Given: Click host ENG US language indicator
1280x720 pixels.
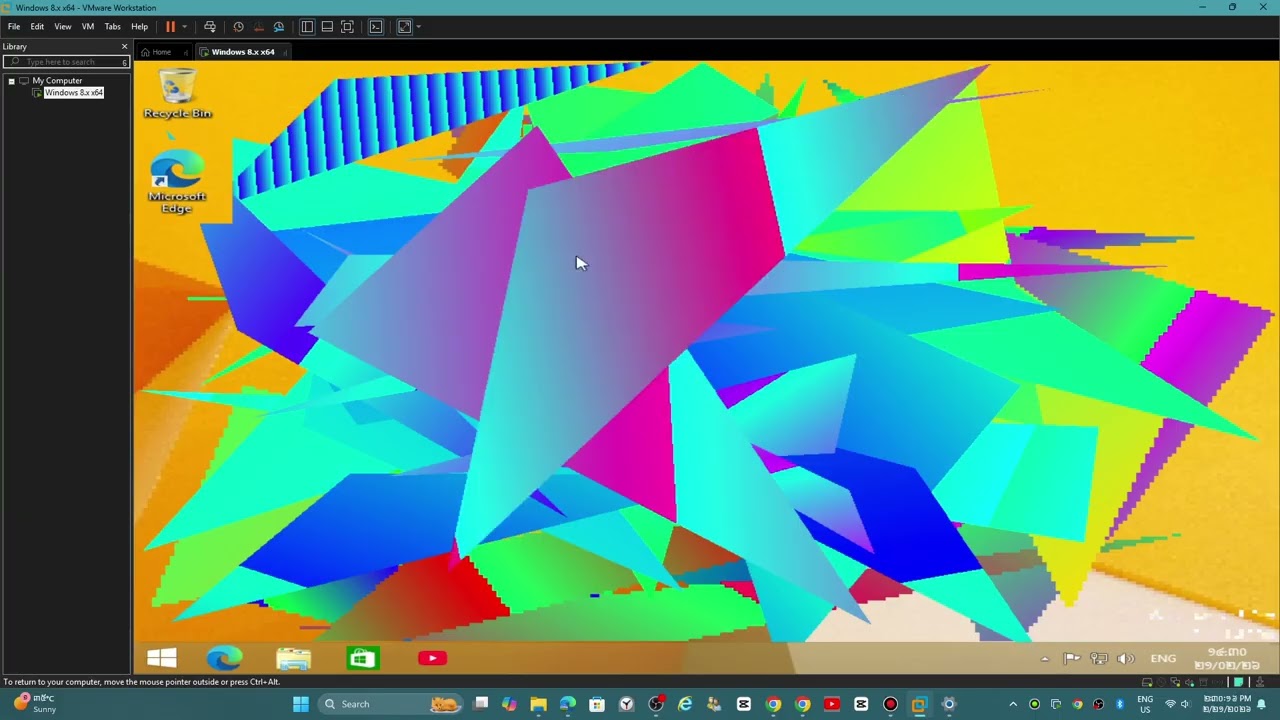Looking at the screenshot, I should click(x=1145, y=704).
